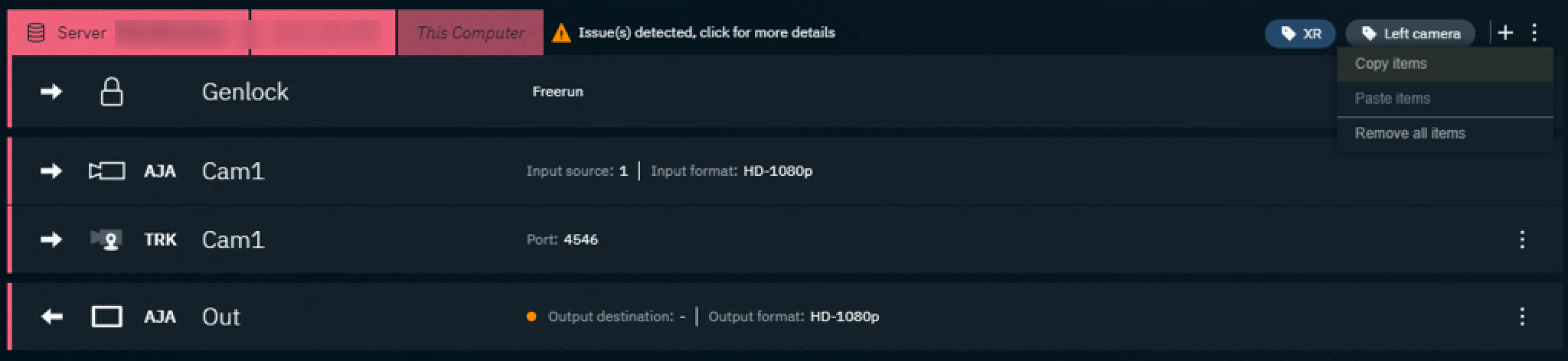The width and height of the screenshot is (1568, 361).
Task: Open the server header three-dot menu
Action: pos(1534,33)
